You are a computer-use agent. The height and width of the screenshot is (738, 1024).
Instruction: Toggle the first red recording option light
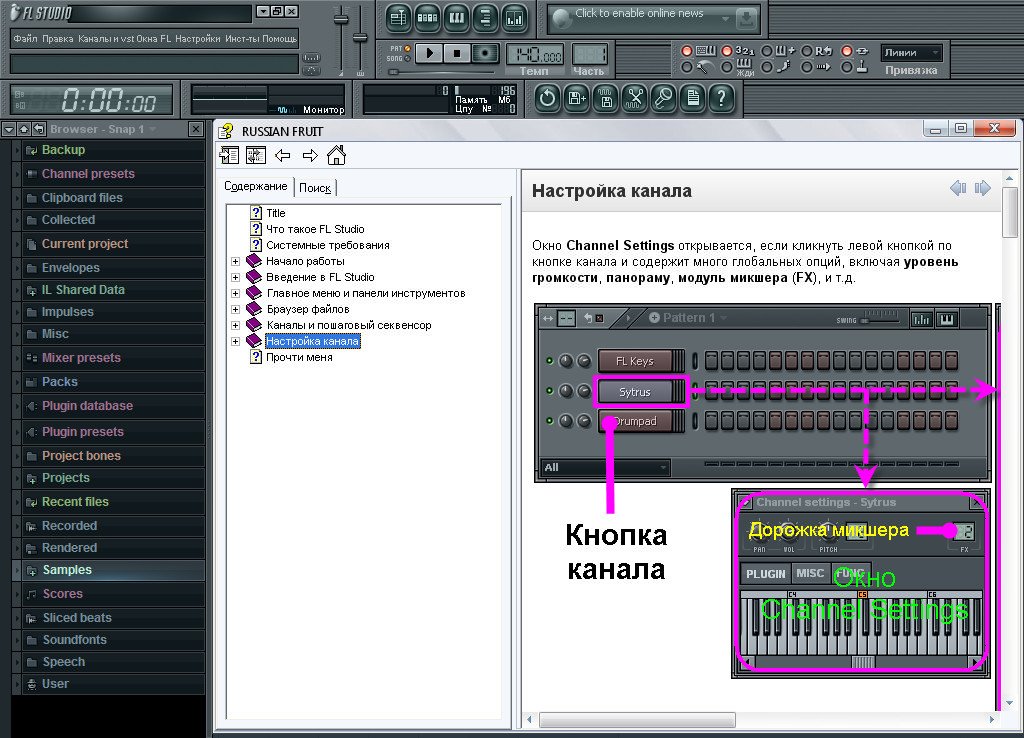pos(687,51)
